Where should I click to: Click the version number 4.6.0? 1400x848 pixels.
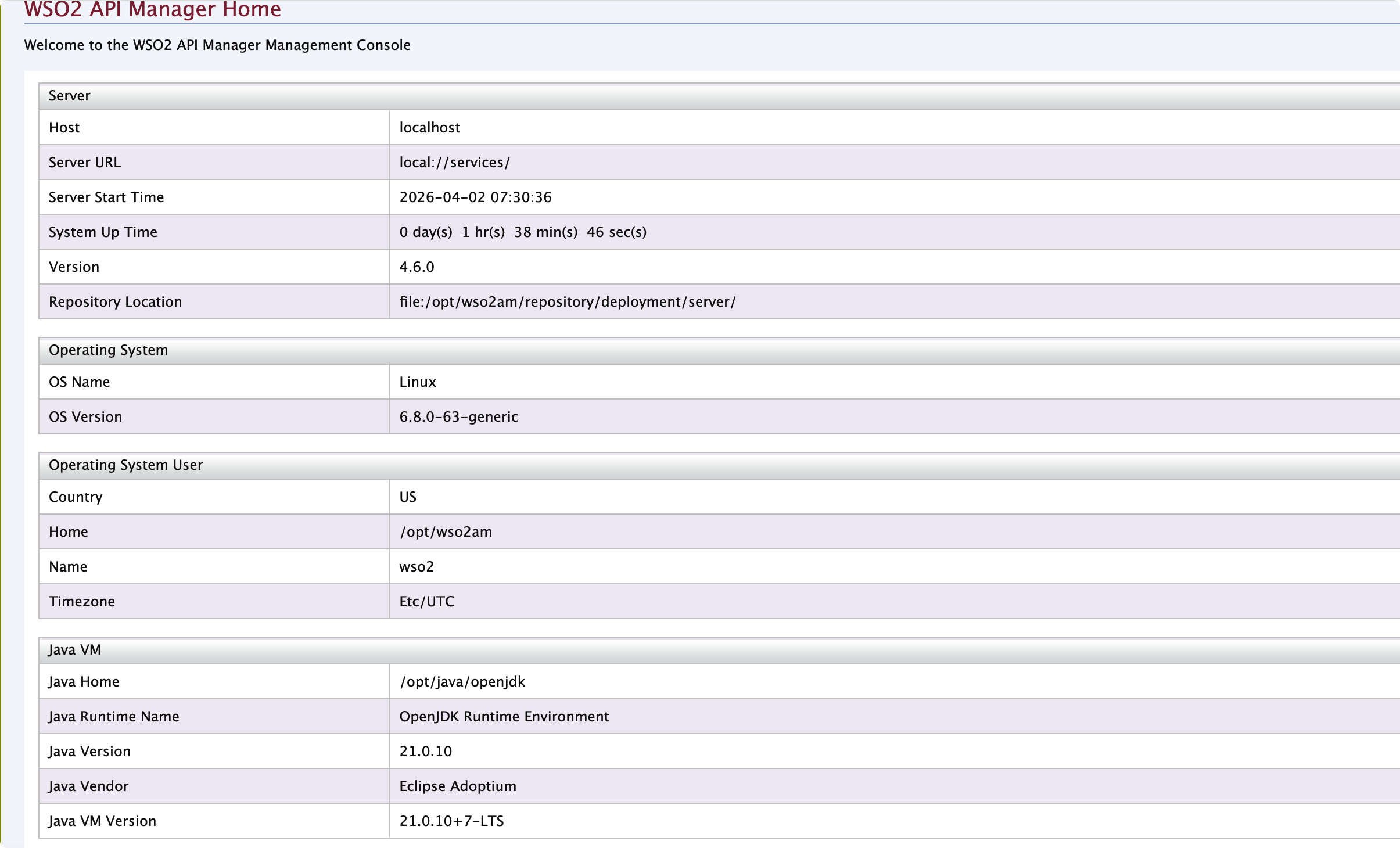pyautogui.click(x=417, y=267)
